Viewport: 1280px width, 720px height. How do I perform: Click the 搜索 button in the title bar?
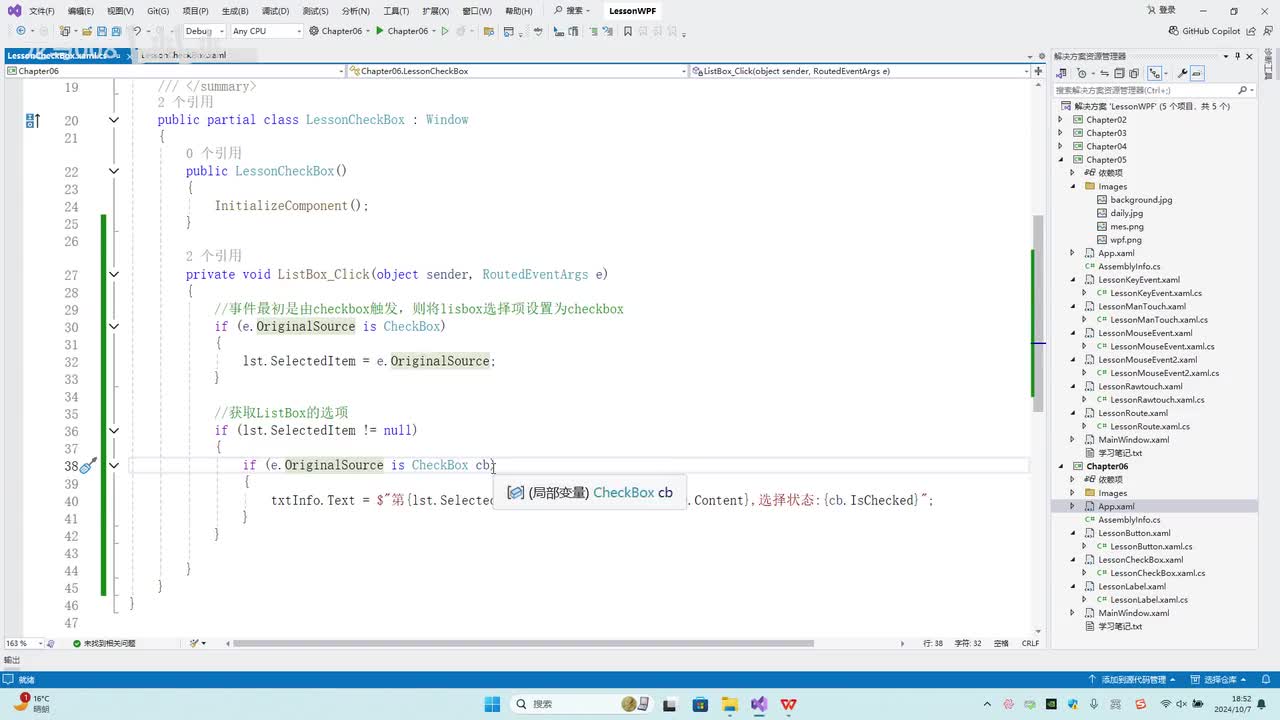(571, 11)
